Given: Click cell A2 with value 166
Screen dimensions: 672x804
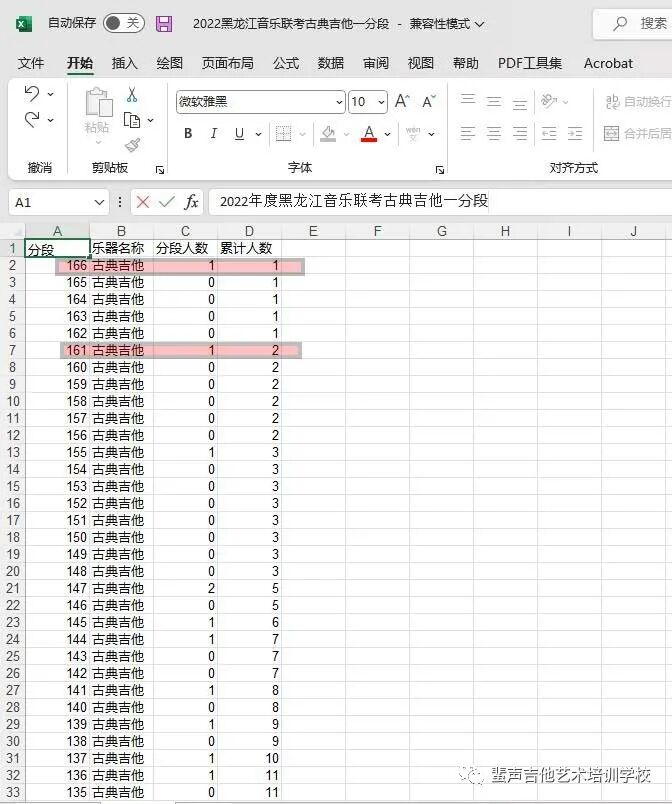Looking at the screenshot, I should (x=57, y=265).
